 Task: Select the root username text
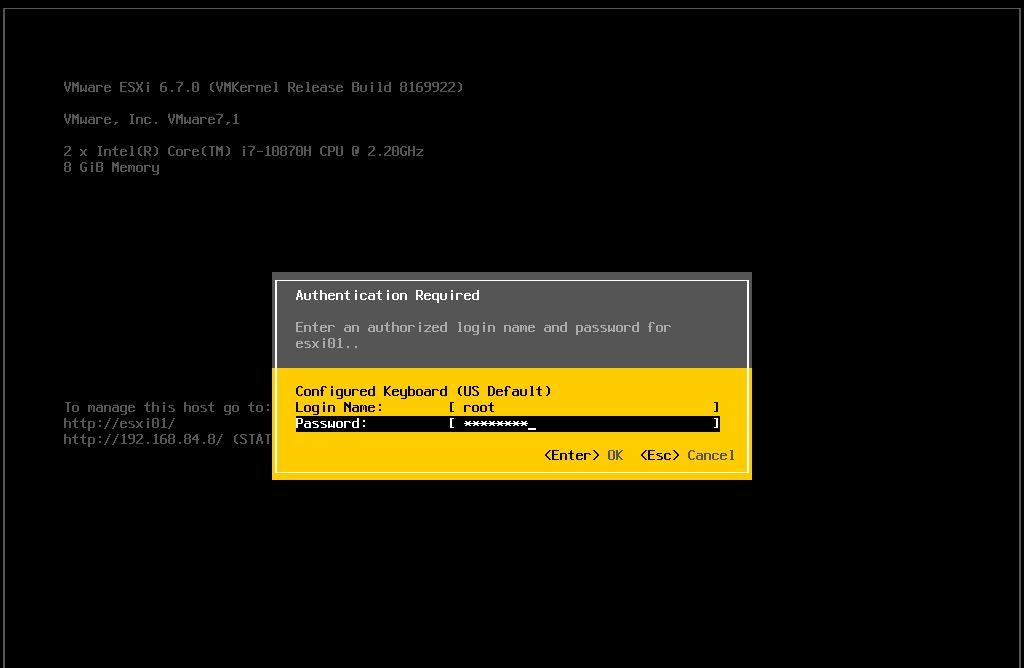[x=478, y=407]
